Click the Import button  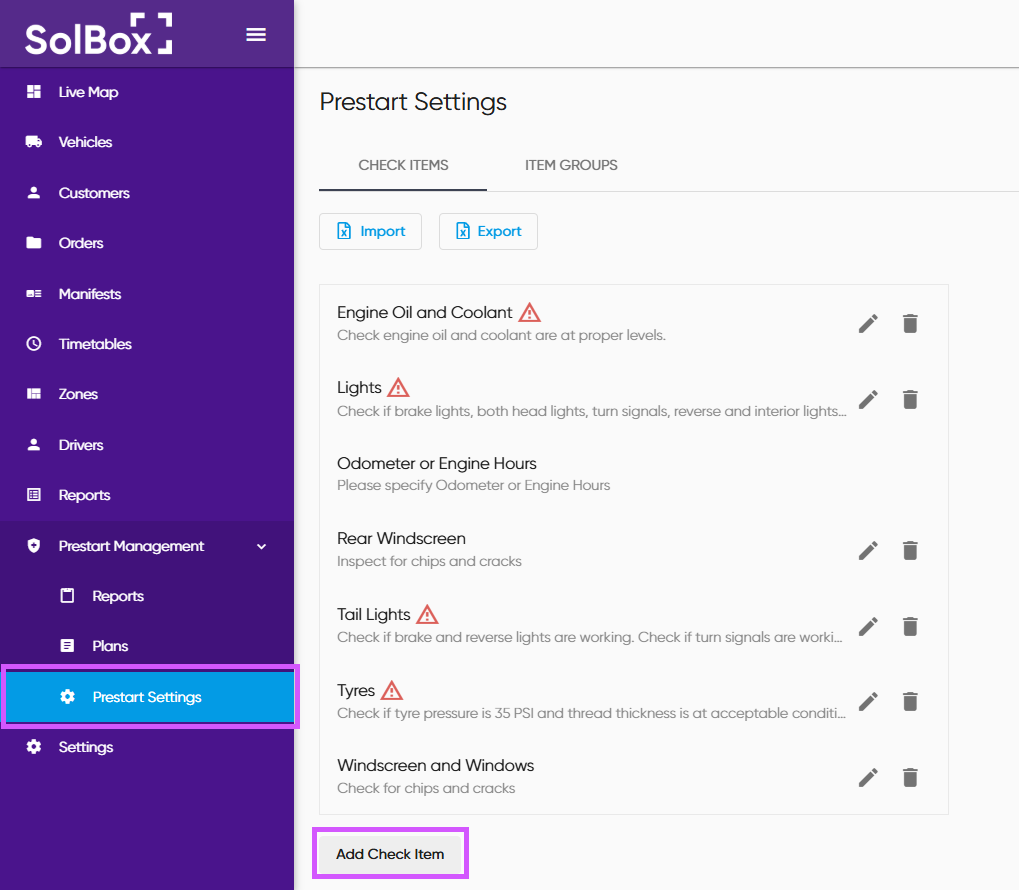pos(370,231)
